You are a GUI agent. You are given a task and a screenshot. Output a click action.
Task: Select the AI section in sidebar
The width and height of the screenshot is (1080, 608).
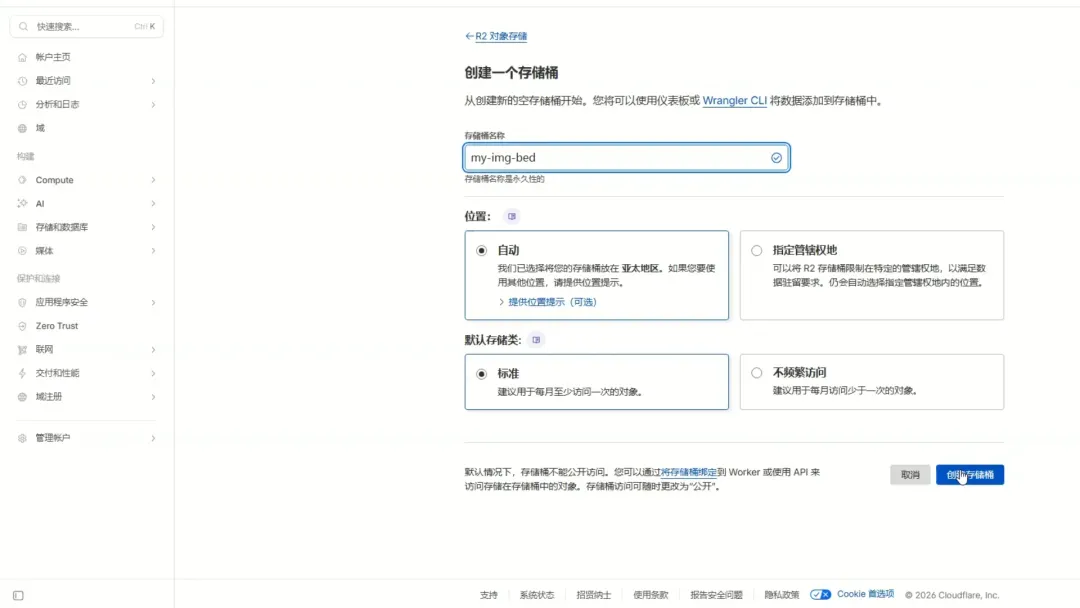point(45,203)
